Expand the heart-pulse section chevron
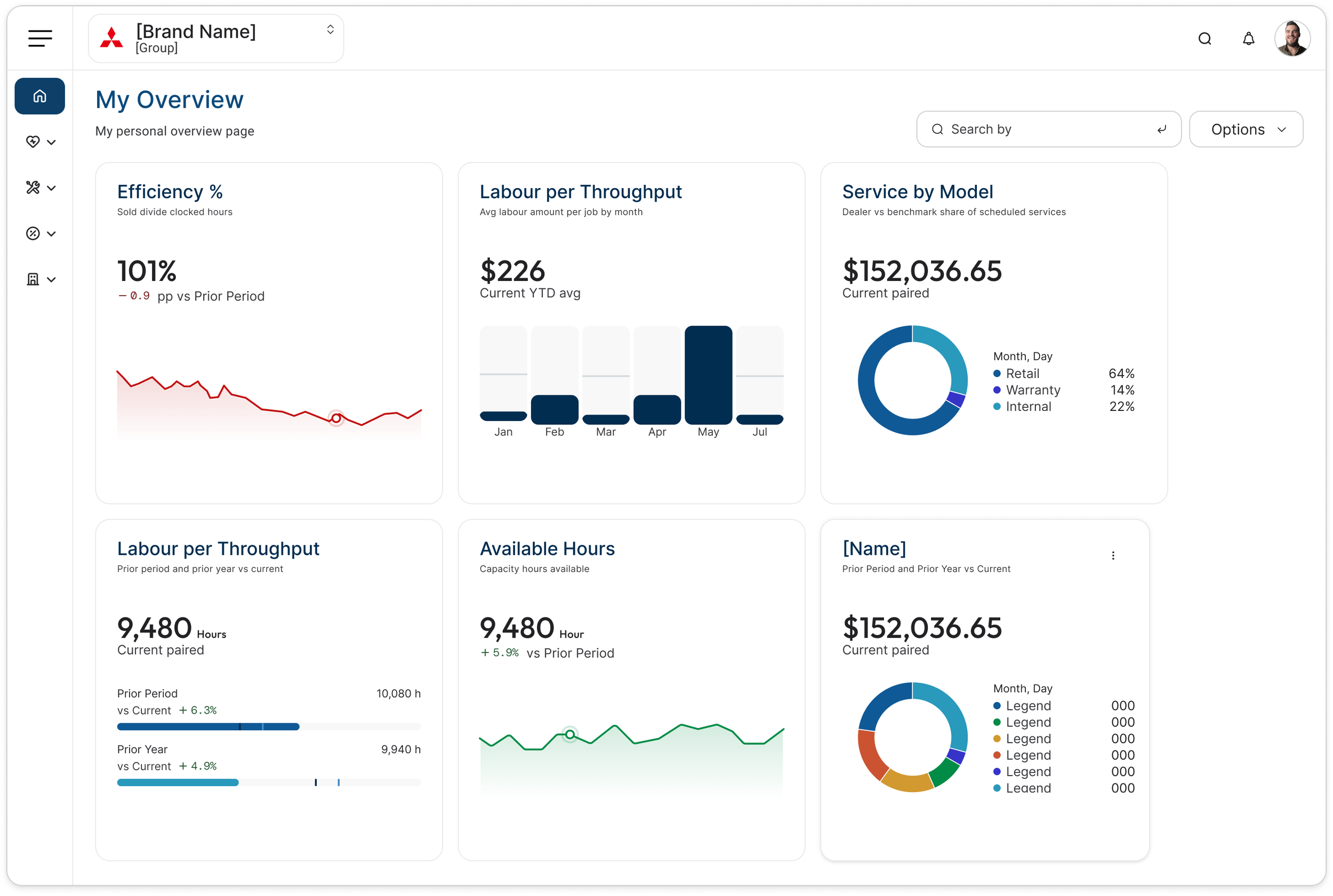 (x=51, y=142)
